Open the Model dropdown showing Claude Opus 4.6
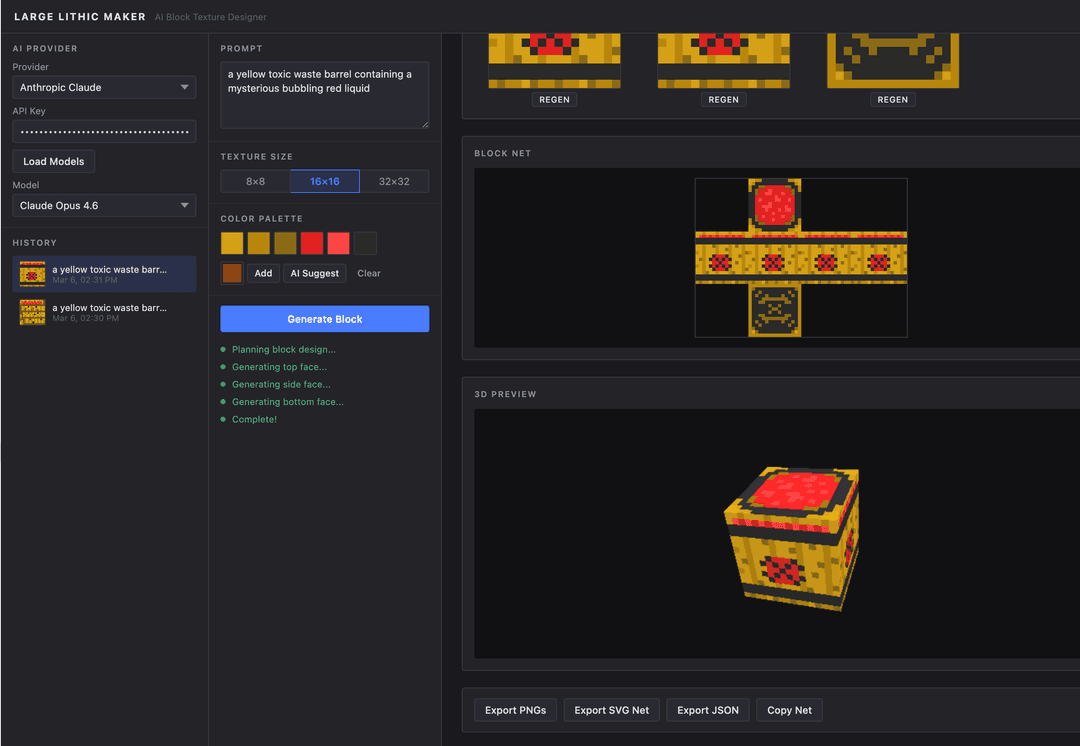 click(103, 206)
